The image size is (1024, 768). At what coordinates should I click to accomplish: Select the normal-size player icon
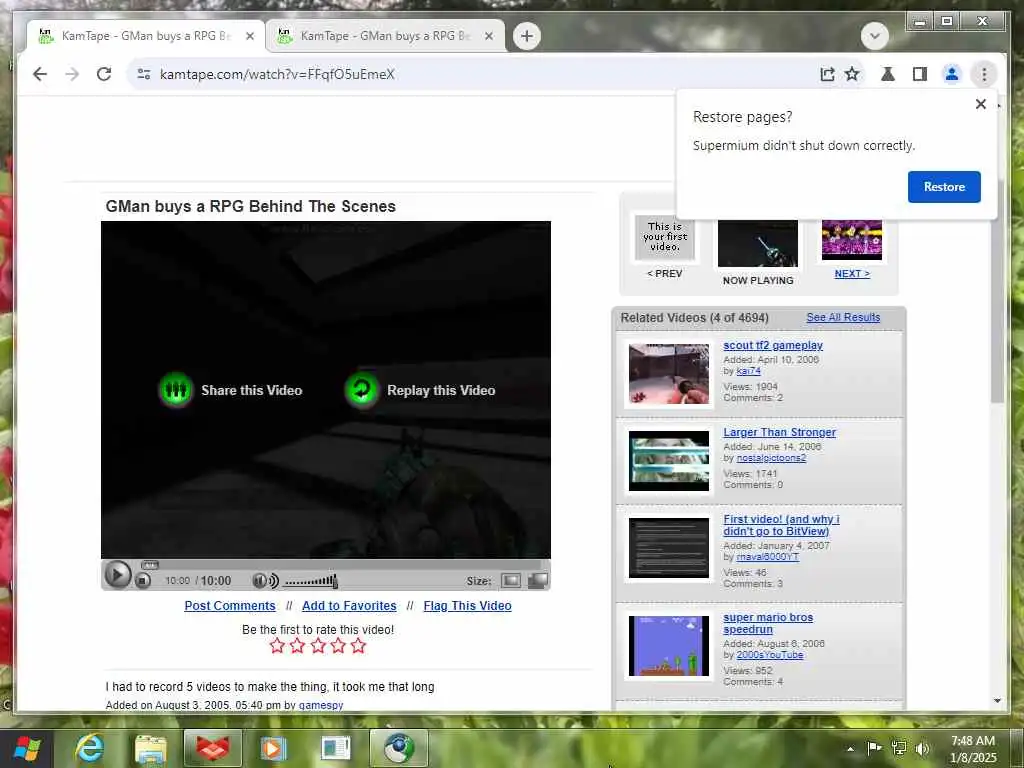(x=511, y=581)
